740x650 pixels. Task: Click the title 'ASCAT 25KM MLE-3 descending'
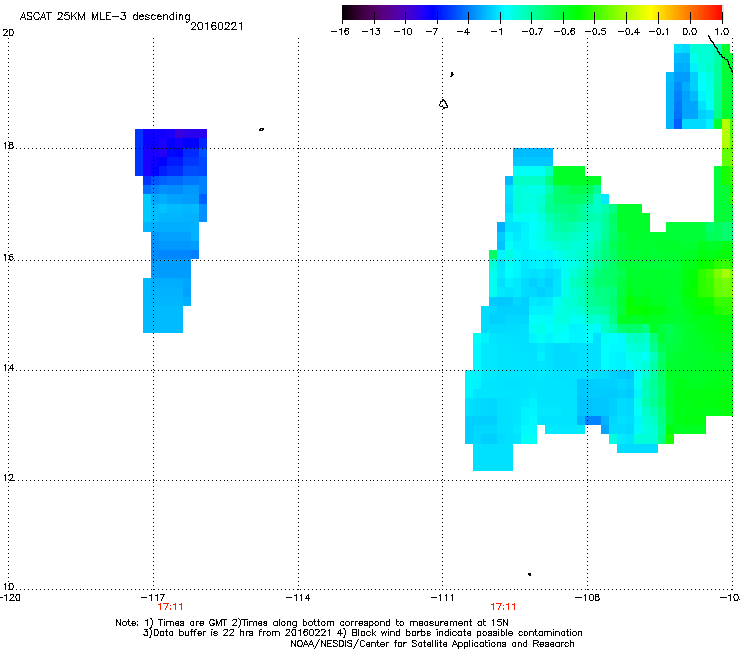click(x=105, y=16)
